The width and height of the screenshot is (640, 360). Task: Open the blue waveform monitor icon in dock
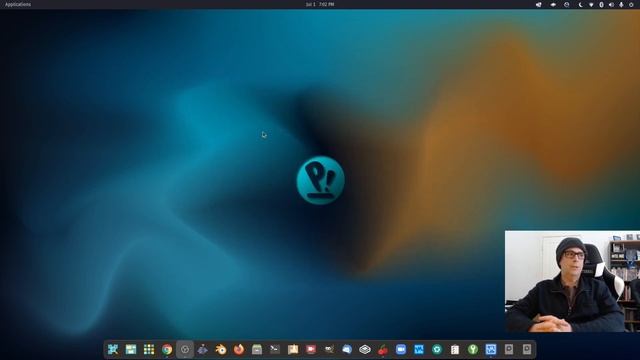pos(419,349)
